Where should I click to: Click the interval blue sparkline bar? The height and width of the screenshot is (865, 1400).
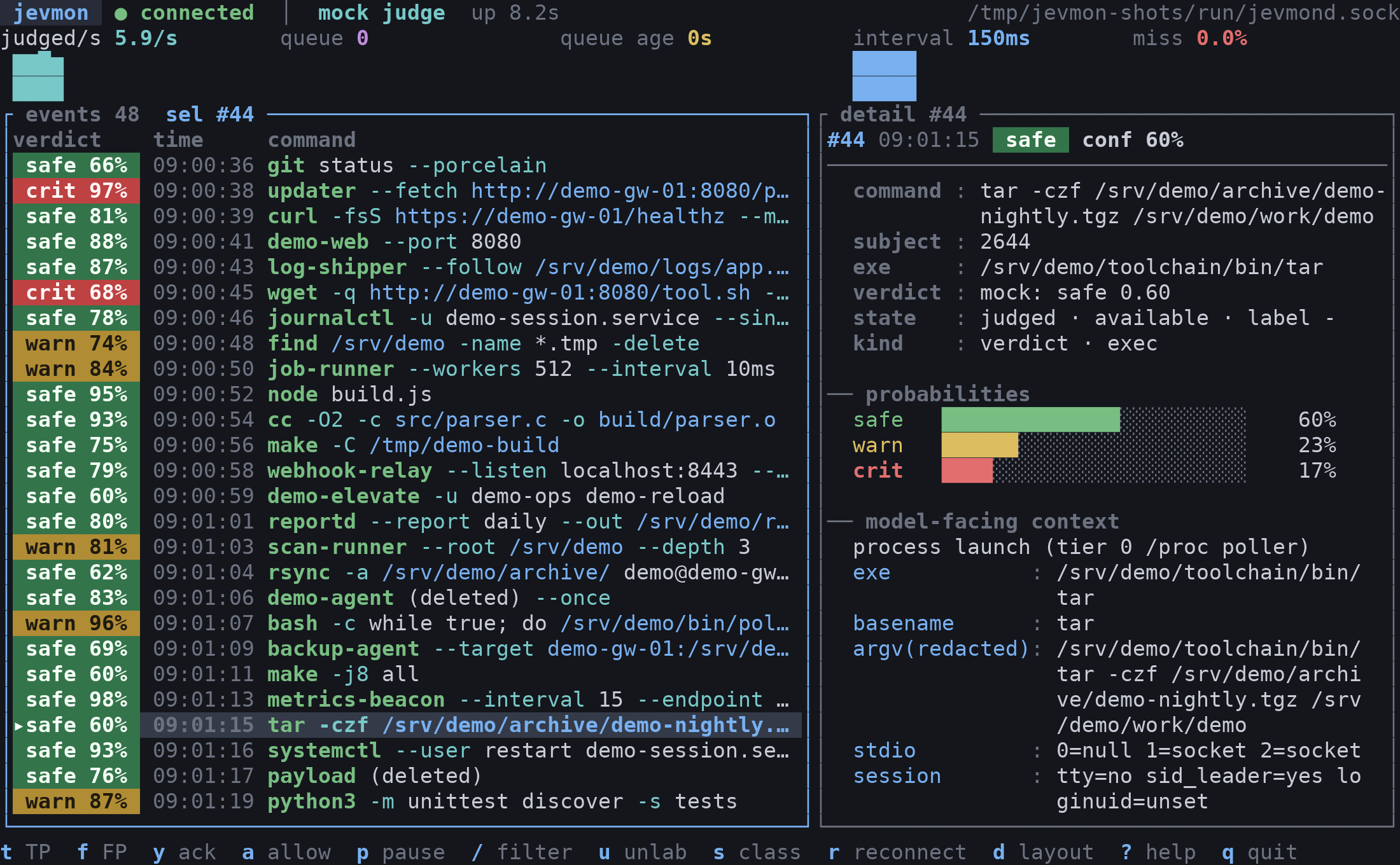tap(885, 76)
